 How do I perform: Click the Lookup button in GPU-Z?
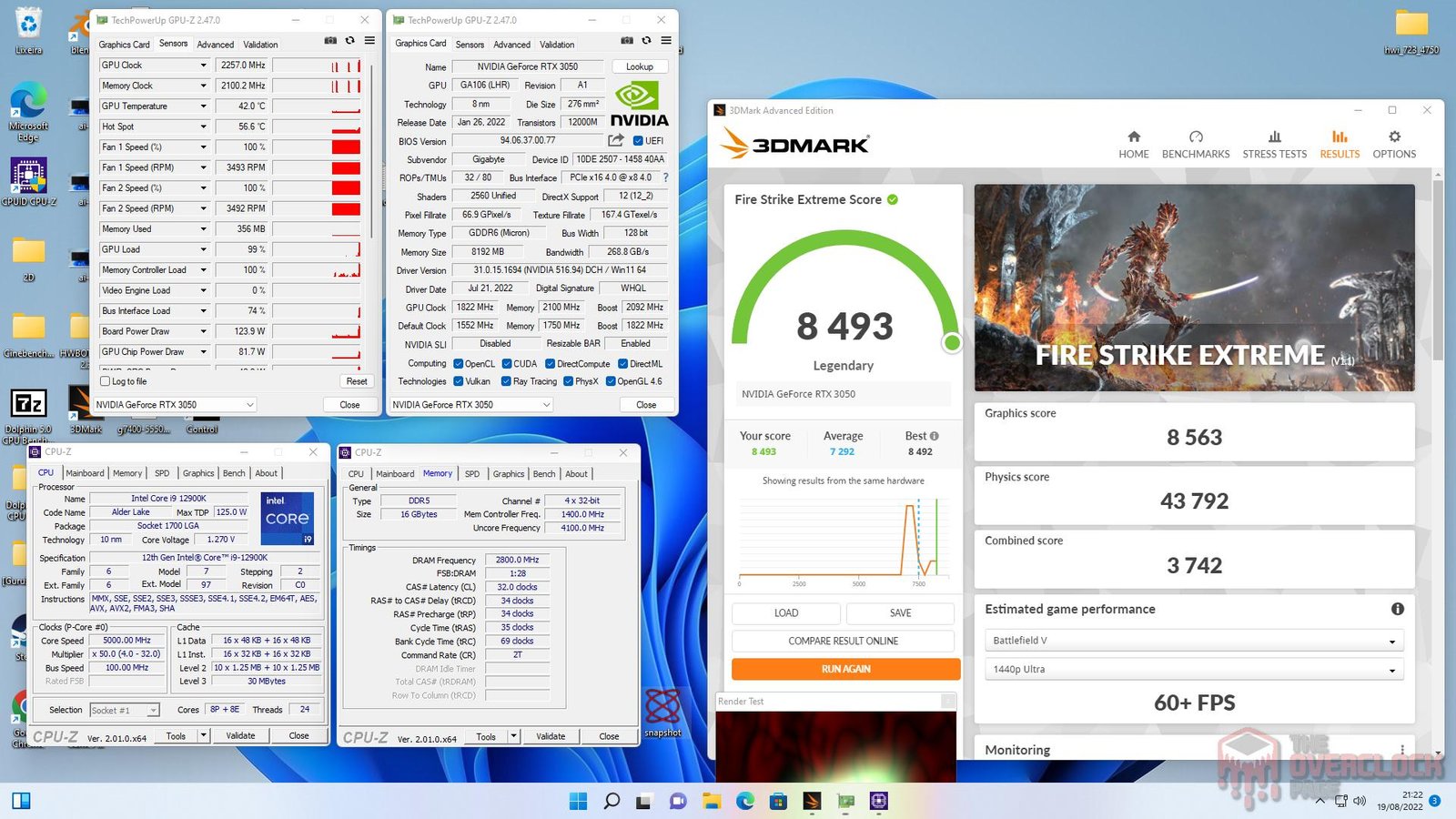639,66
